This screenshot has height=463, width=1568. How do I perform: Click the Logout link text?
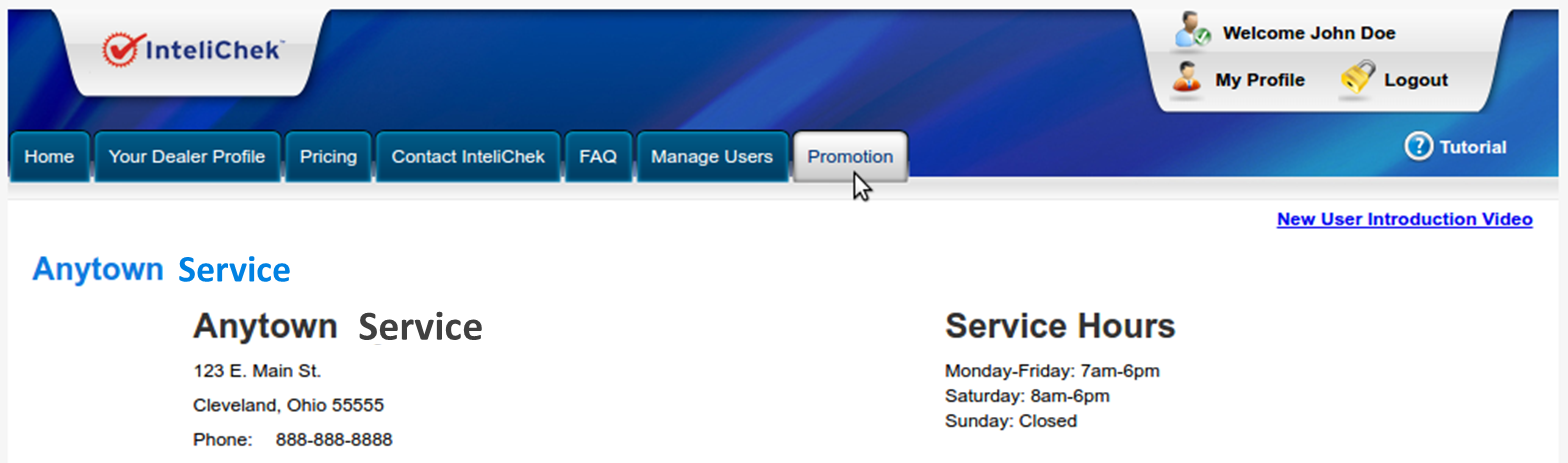pyautogui.click(x=1416, y=80)
